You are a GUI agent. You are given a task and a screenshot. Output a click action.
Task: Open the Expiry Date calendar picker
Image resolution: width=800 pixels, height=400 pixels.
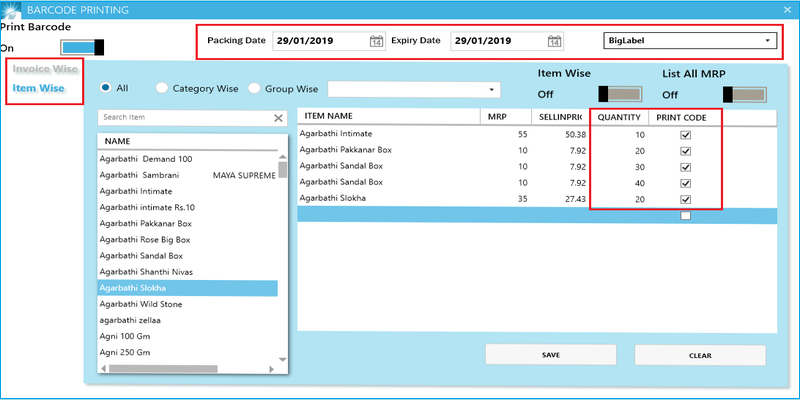pyautogui.click(x=555, y=42)
